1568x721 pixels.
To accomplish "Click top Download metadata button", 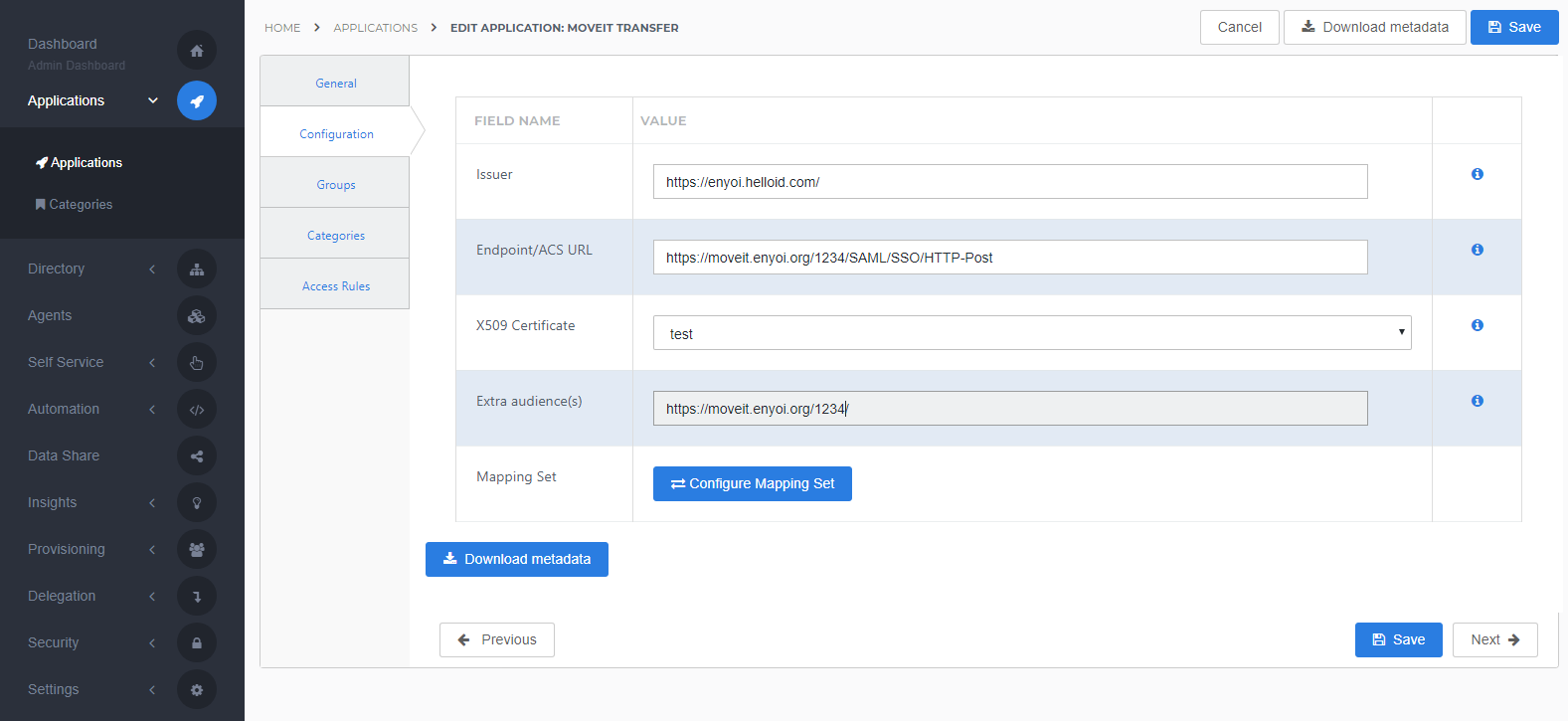I will point(1375,27).
